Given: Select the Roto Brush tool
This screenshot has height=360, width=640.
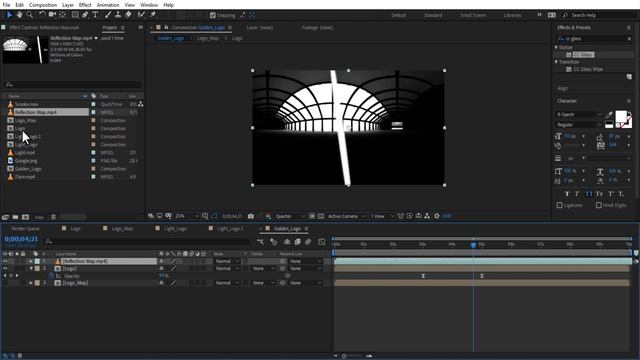Looking at the screenshot, I should [x=141, y=15].
